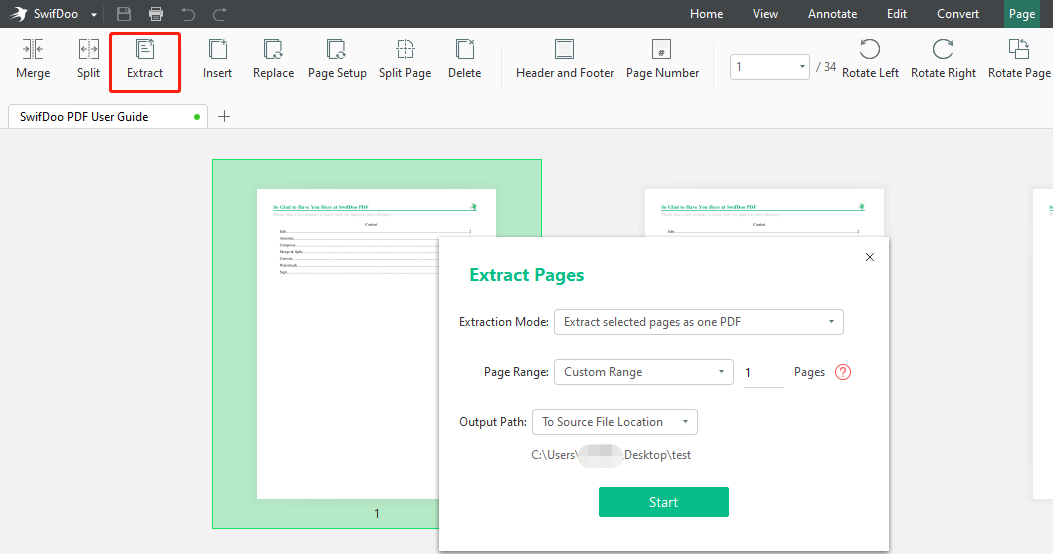Select page 1 thumbnail
This screenshot has height=554, width=1053.
pos(377,344)
